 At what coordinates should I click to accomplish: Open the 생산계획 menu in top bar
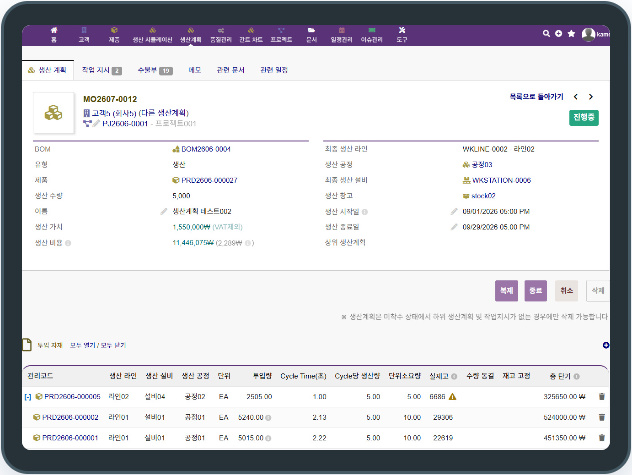[x=191, y=35]
